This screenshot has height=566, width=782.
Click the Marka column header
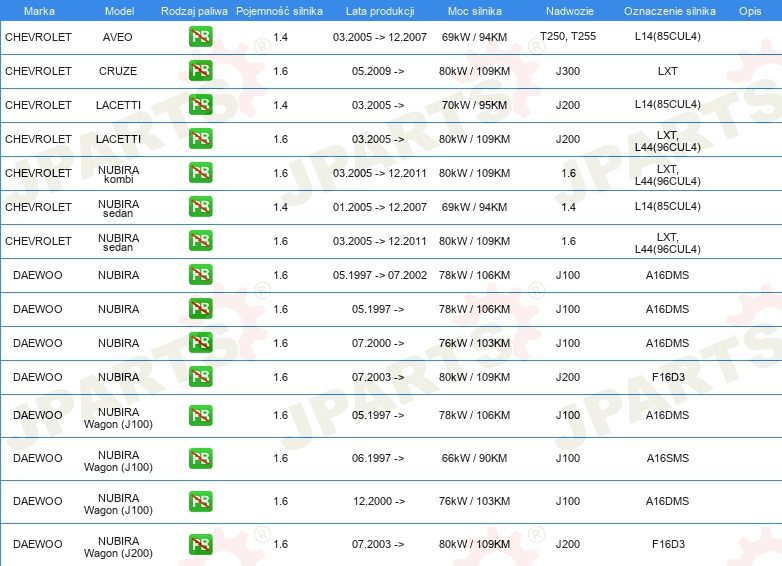(38, 10)
